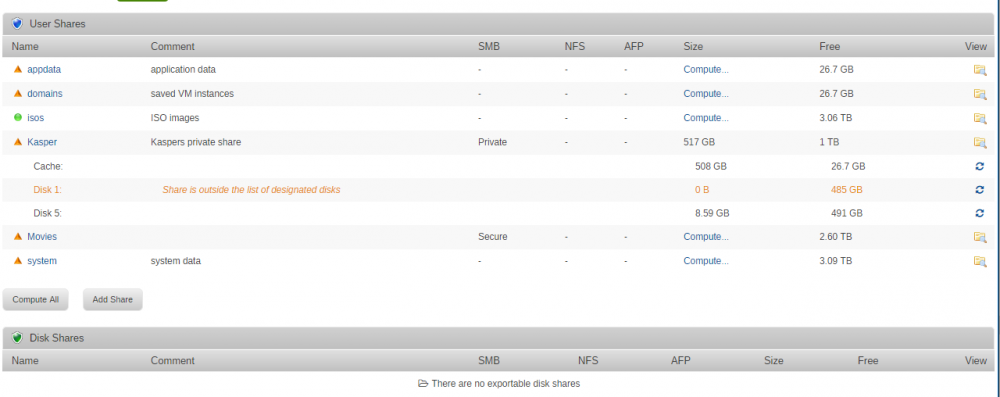The height and width of the screenshot is (397, 1000).
Task: Browse the appdata share folder icon
Action: tap(980, 70)
